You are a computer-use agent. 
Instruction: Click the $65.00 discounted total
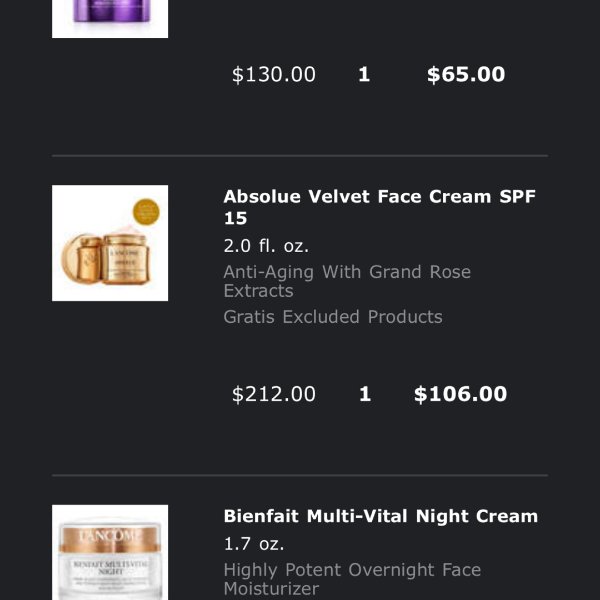pos(466,74)
